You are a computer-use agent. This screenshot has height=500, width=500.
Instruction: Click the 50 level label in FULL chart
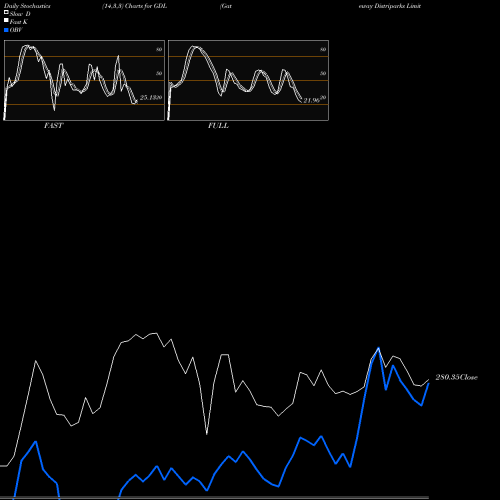(x=323, y=73)
